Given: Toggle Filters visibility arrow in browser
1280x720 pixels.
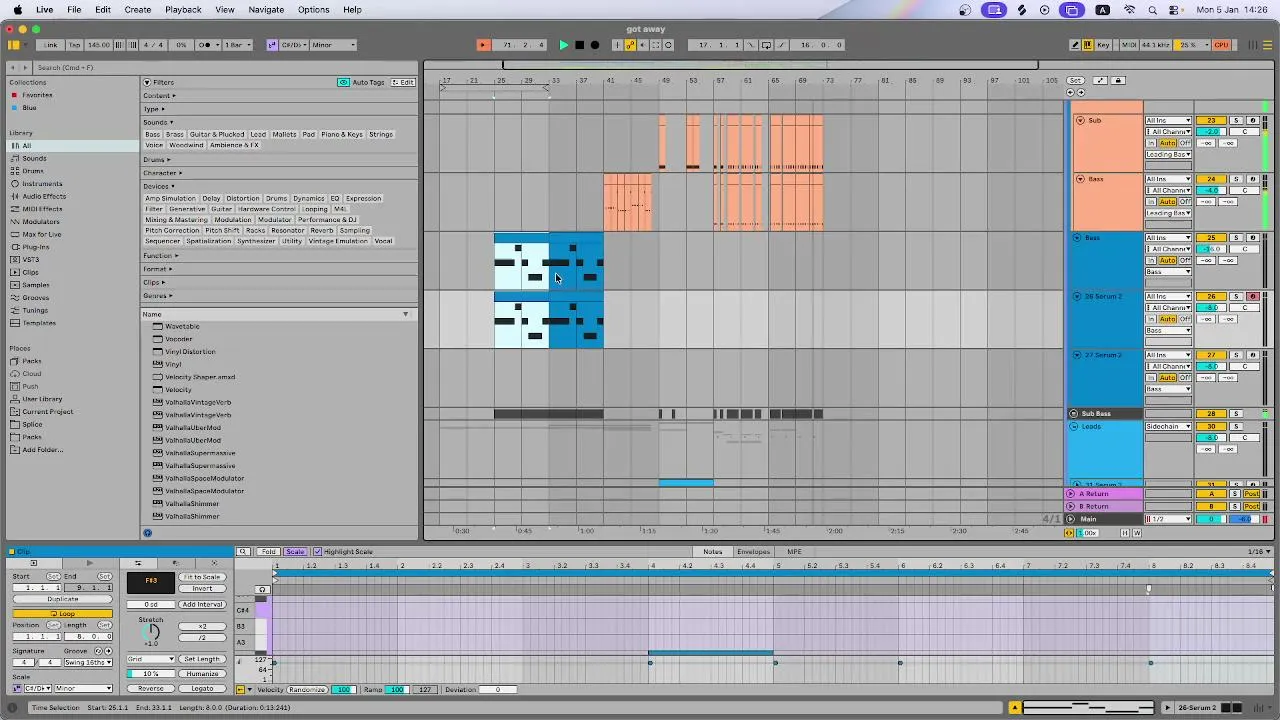Looking at the screenshot, I should point(147,82).
